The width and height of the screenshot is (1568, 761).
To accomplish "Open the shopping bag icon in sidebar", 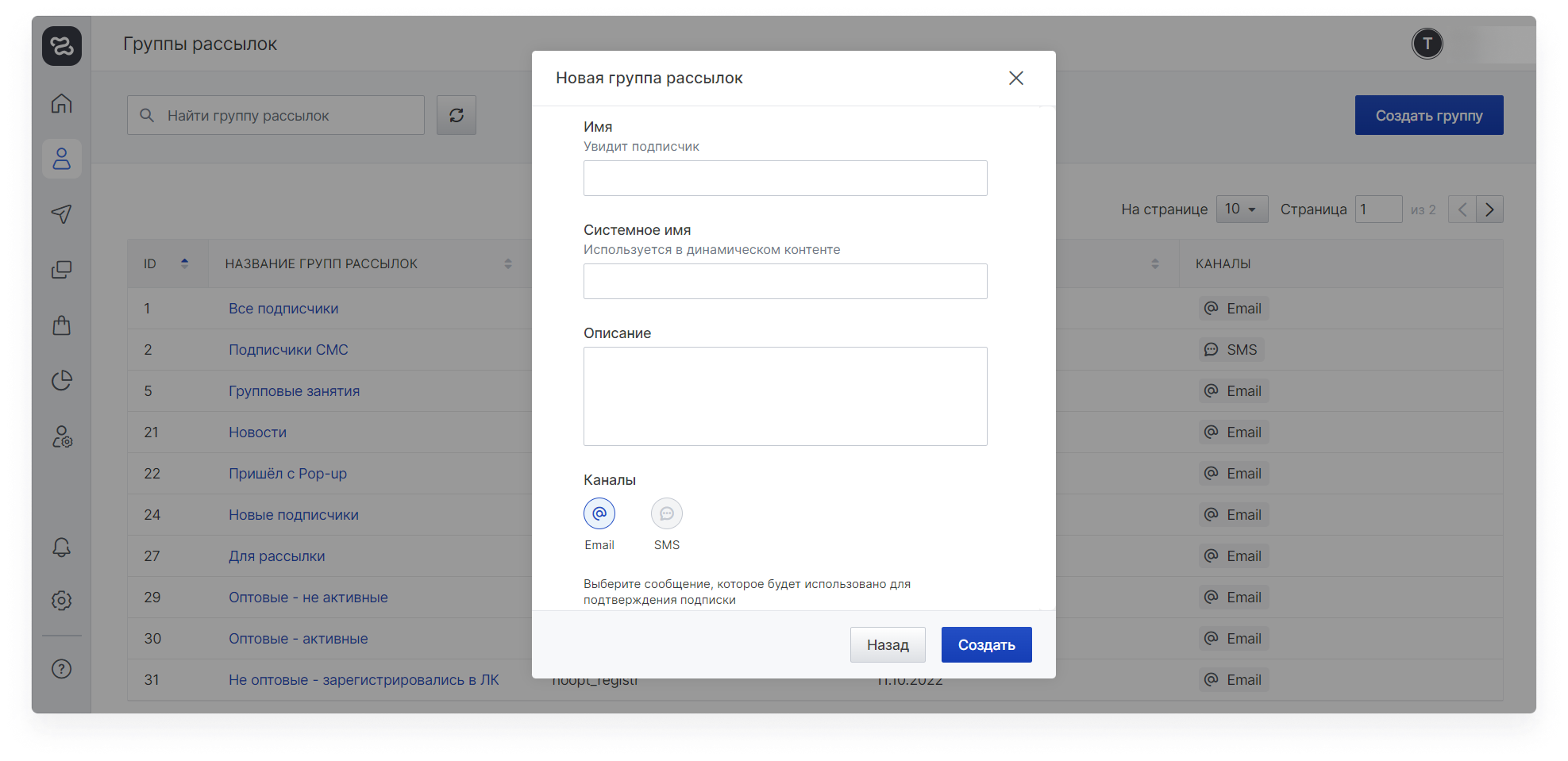I will click(x=62, y=325).
